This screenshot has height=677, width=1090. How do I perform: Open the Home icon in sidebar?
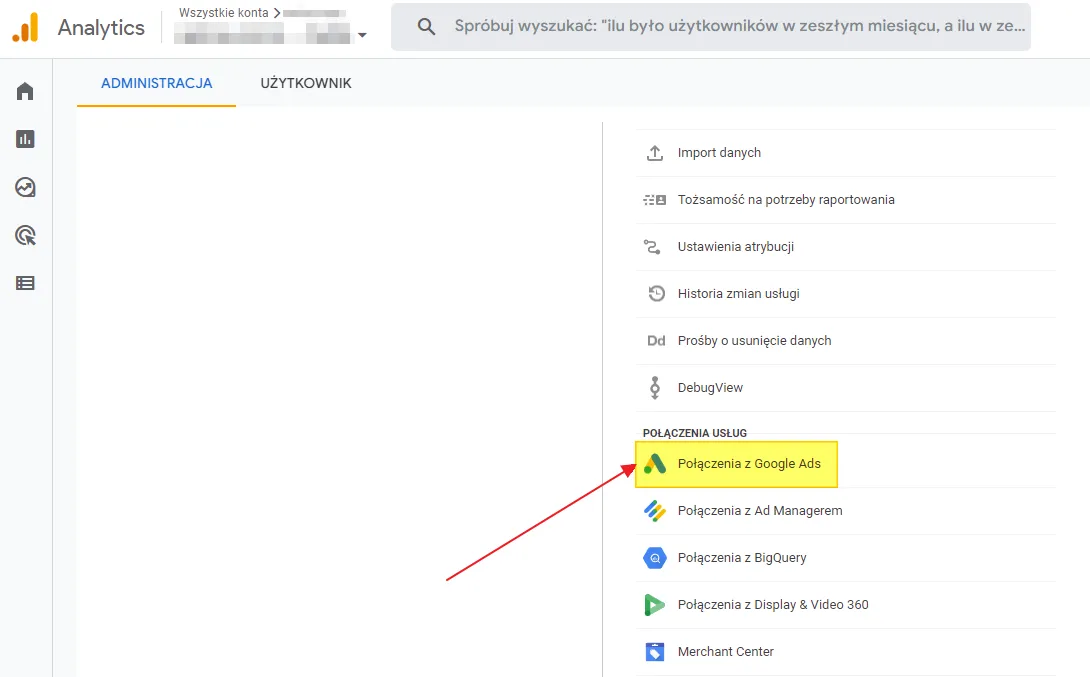(25, 91)
